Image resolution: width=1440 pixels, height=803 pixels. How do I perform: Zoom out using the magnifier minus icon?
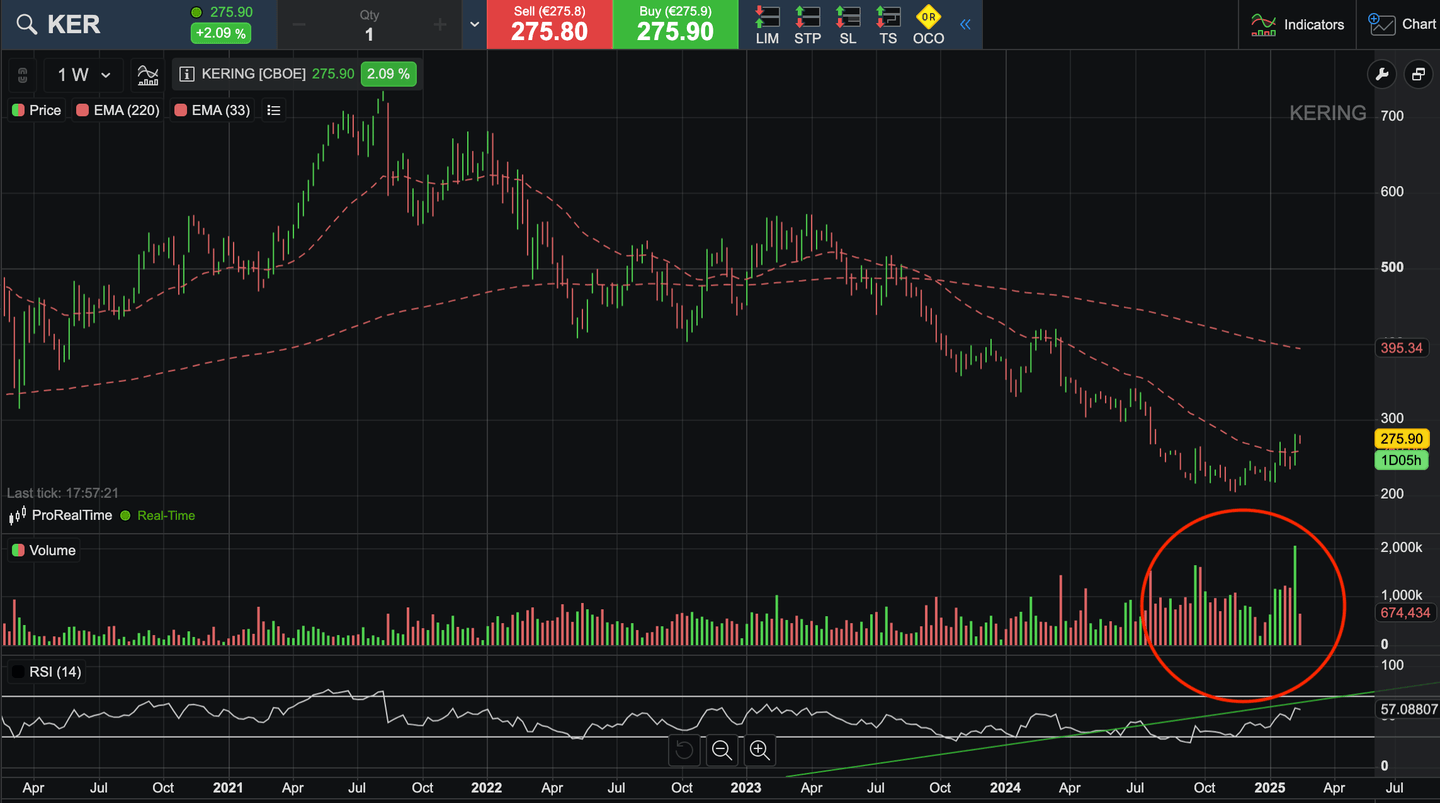[721, 750]
